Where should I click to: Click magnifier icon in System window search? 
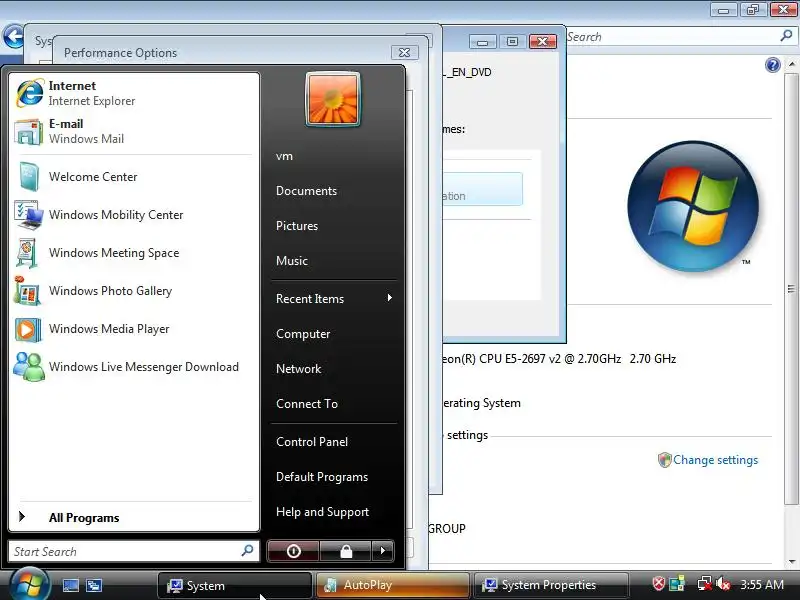(786, 36)
